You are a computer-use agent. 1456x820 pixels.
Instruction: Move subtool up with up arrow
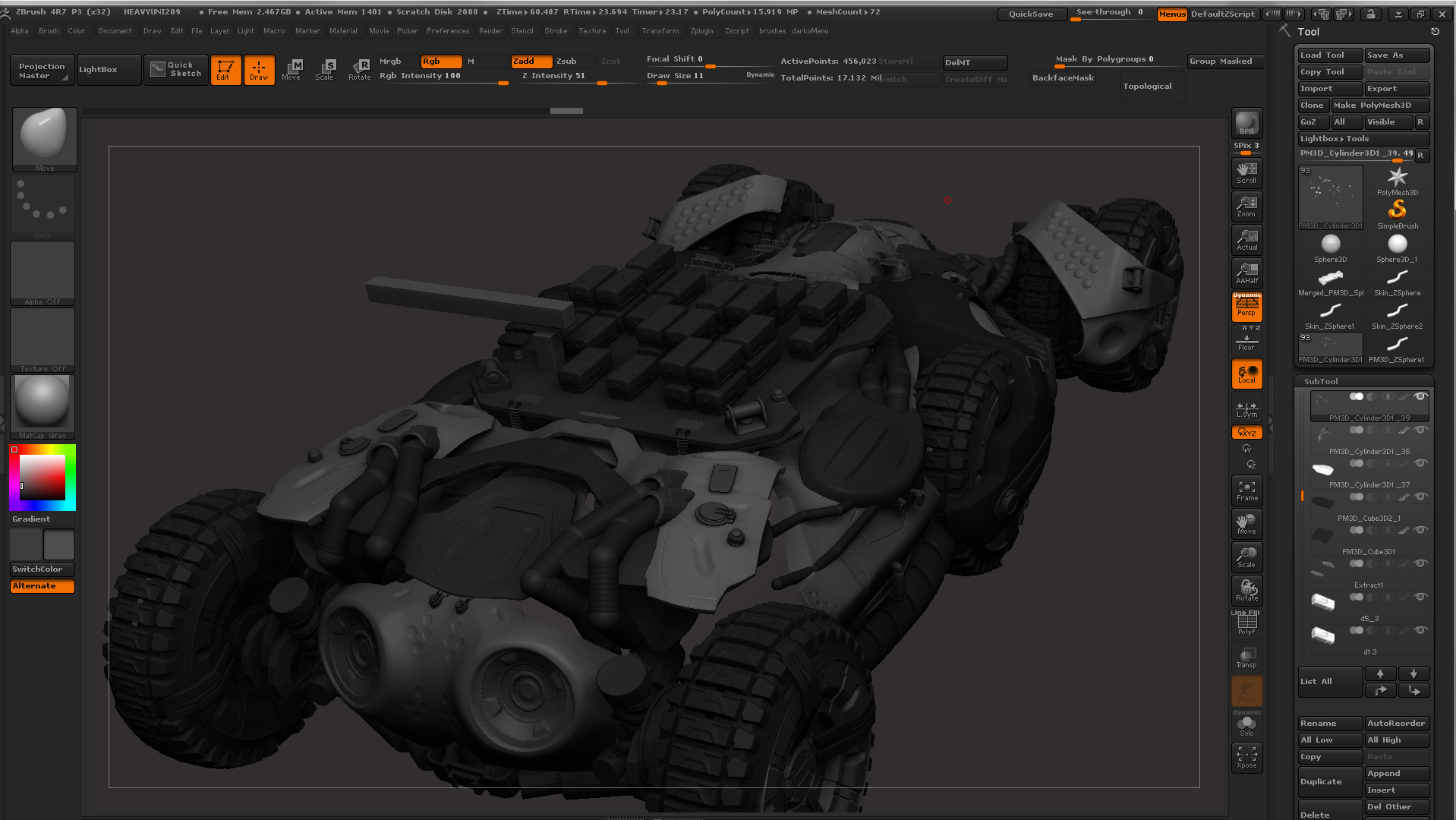point(1380,673)
